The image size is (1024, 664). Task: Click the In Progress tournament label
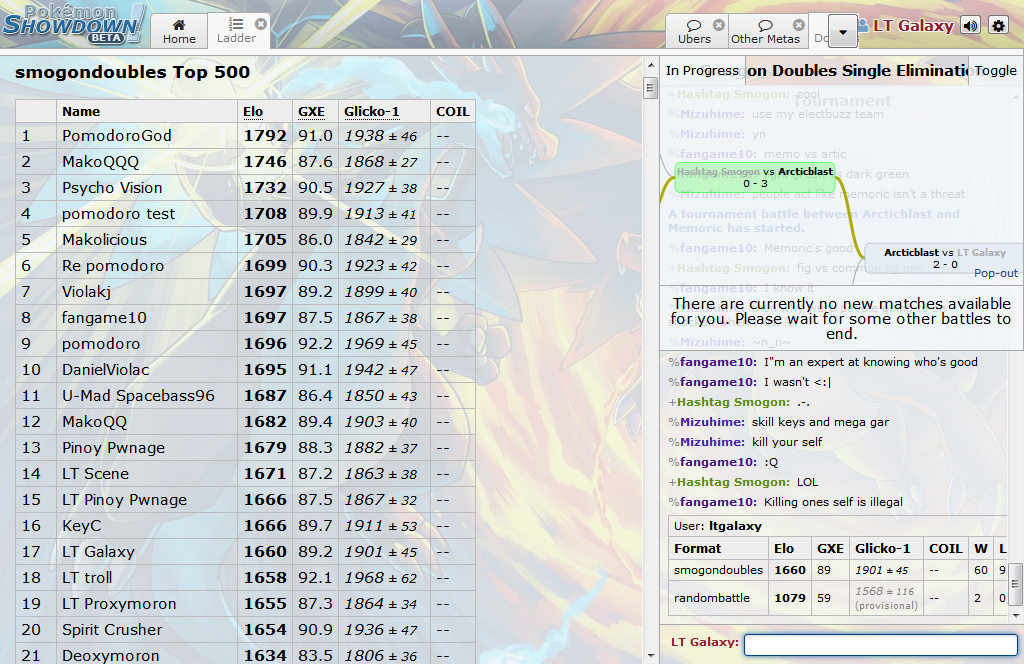click(702, 71)
